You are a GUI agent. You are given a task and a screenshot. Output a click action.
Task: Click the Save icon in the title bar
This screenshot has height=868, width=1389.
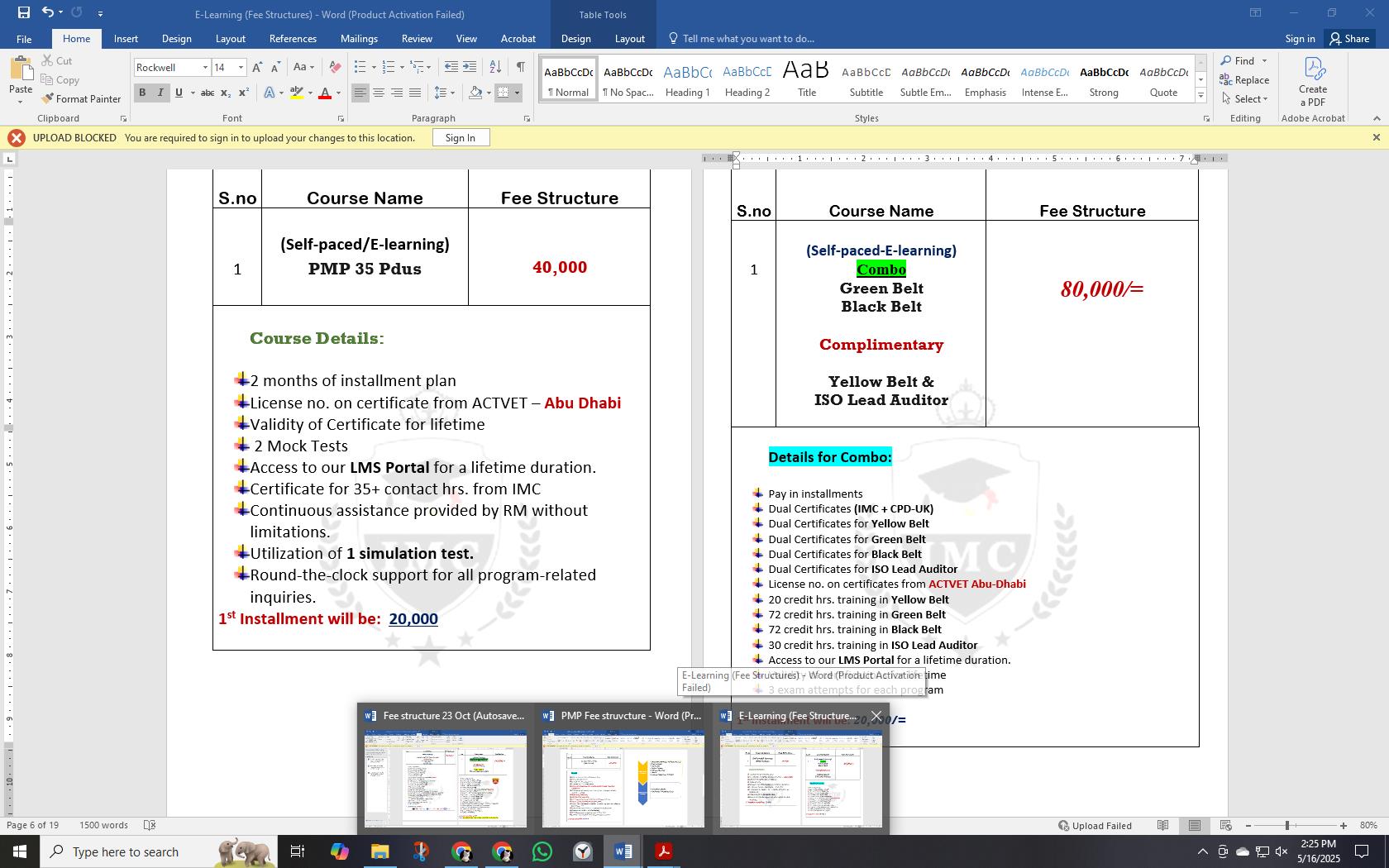tap(23, 12)
